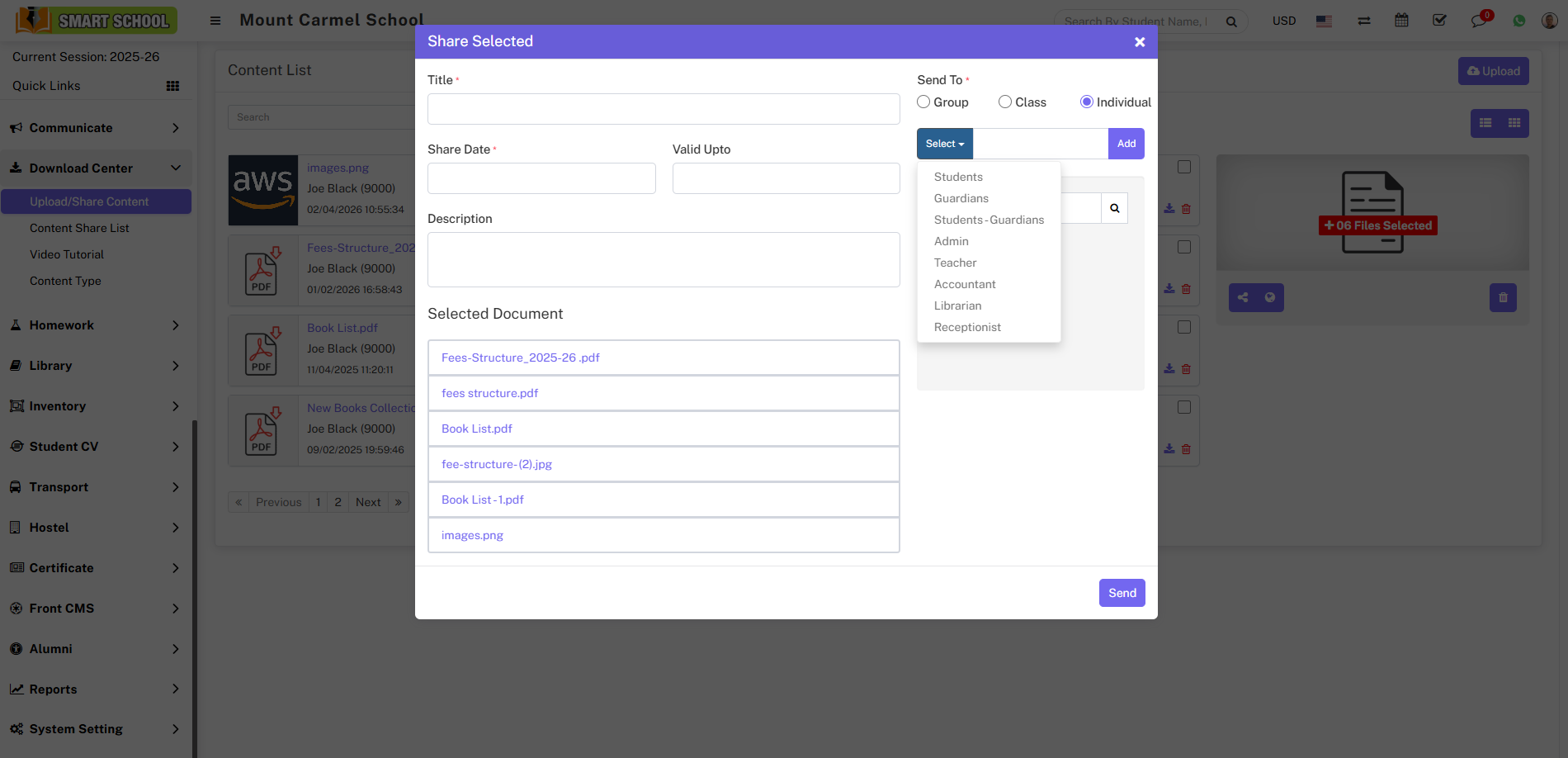Expand the Communicate sidebar menu
The image size is (1568, 758).
[x=95, y=128]
